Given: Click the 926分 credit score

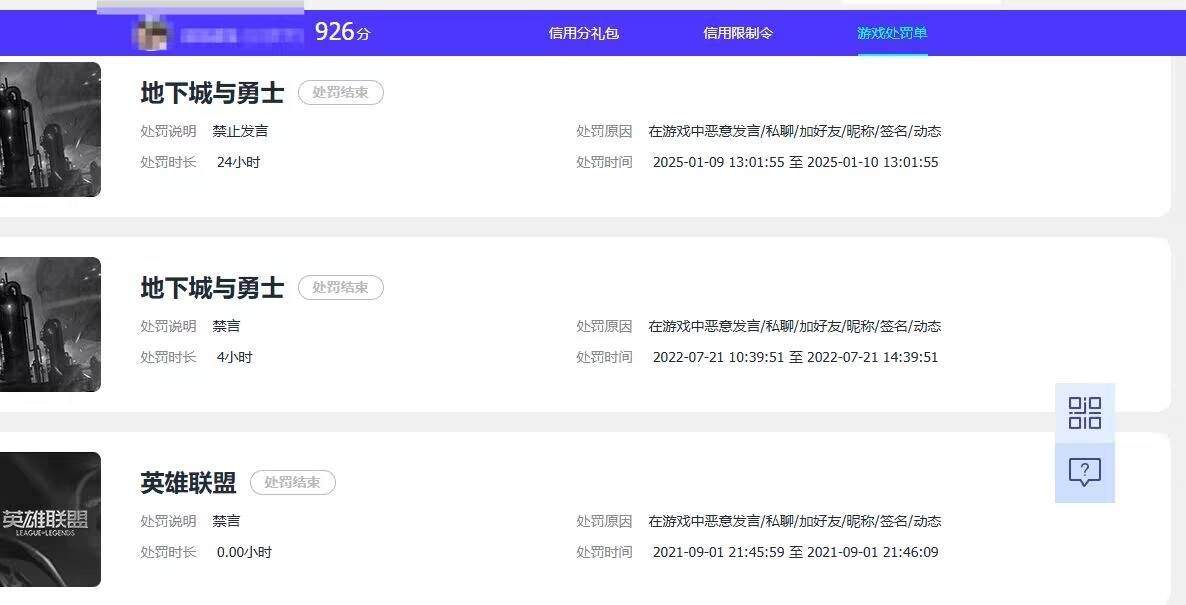Looking at the screenshot, I should [x=343, y=32].
